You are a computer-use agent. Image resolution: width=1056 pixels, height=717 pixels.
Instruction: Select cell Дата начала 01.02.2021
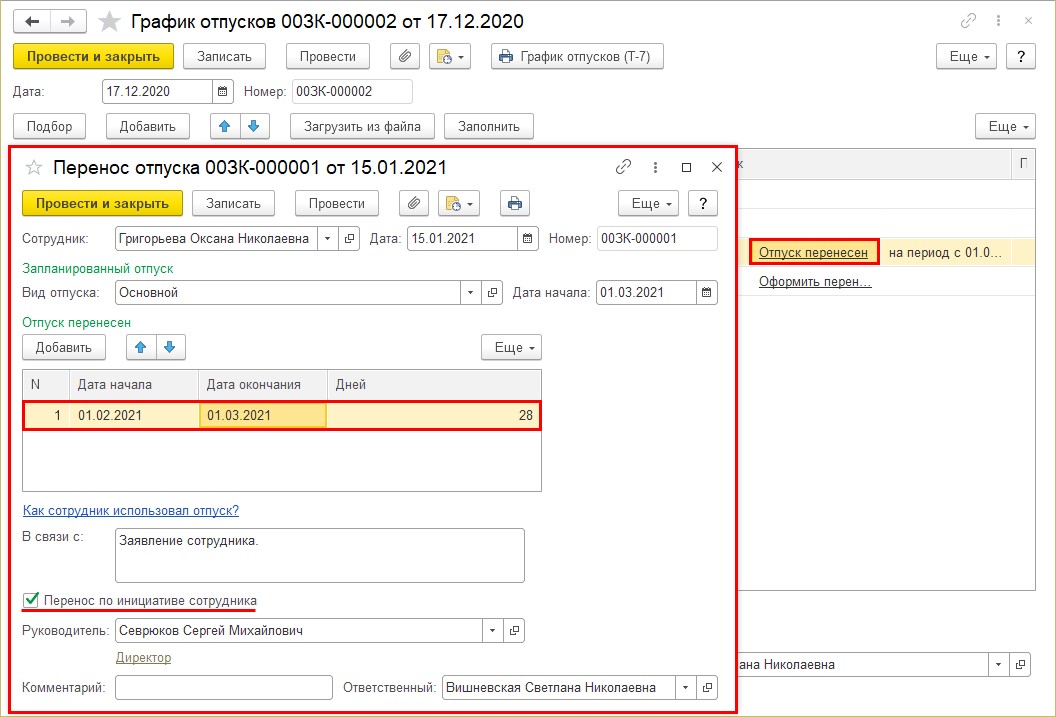134,415
